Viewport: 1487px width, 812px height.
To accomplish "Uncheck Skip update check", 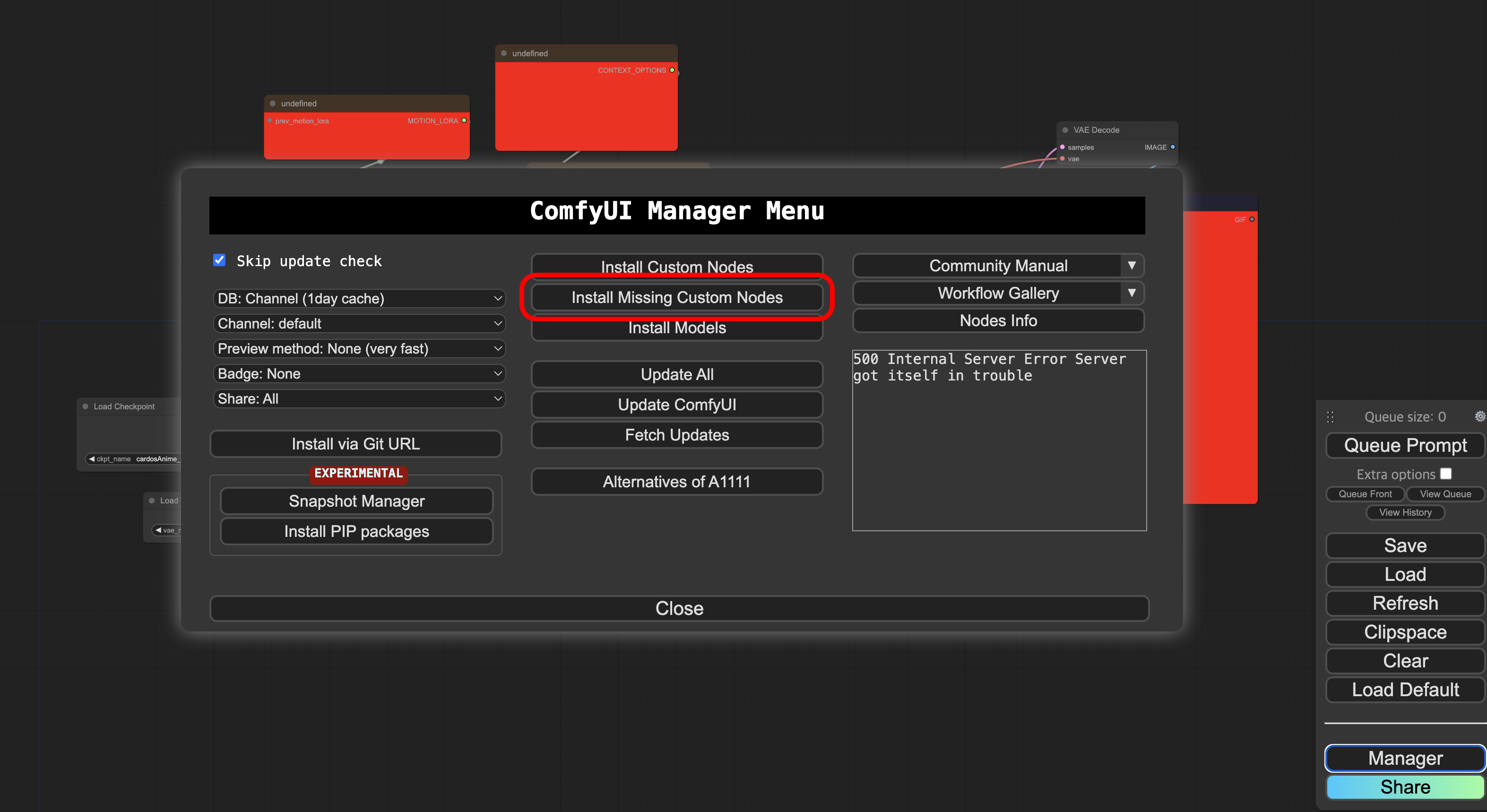I will (x=219, y=260).
